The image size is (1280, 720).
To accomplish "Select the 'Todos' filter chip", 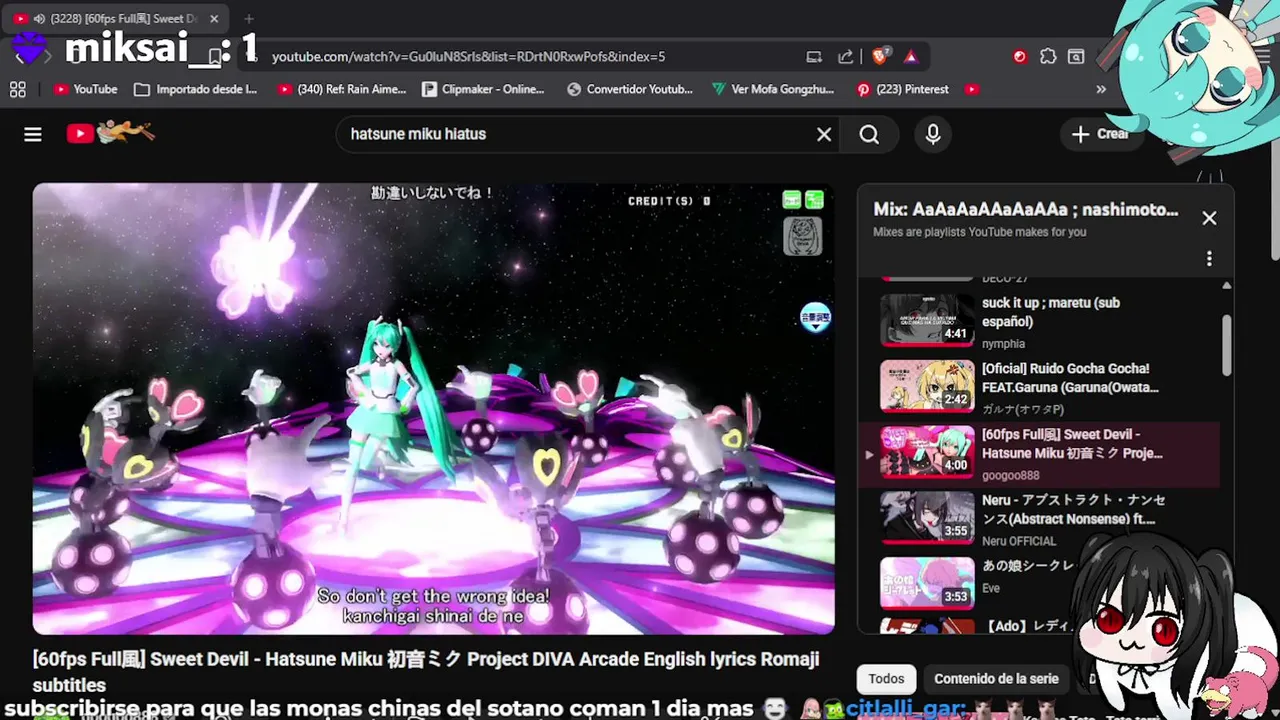I will [x=886, y=679].
